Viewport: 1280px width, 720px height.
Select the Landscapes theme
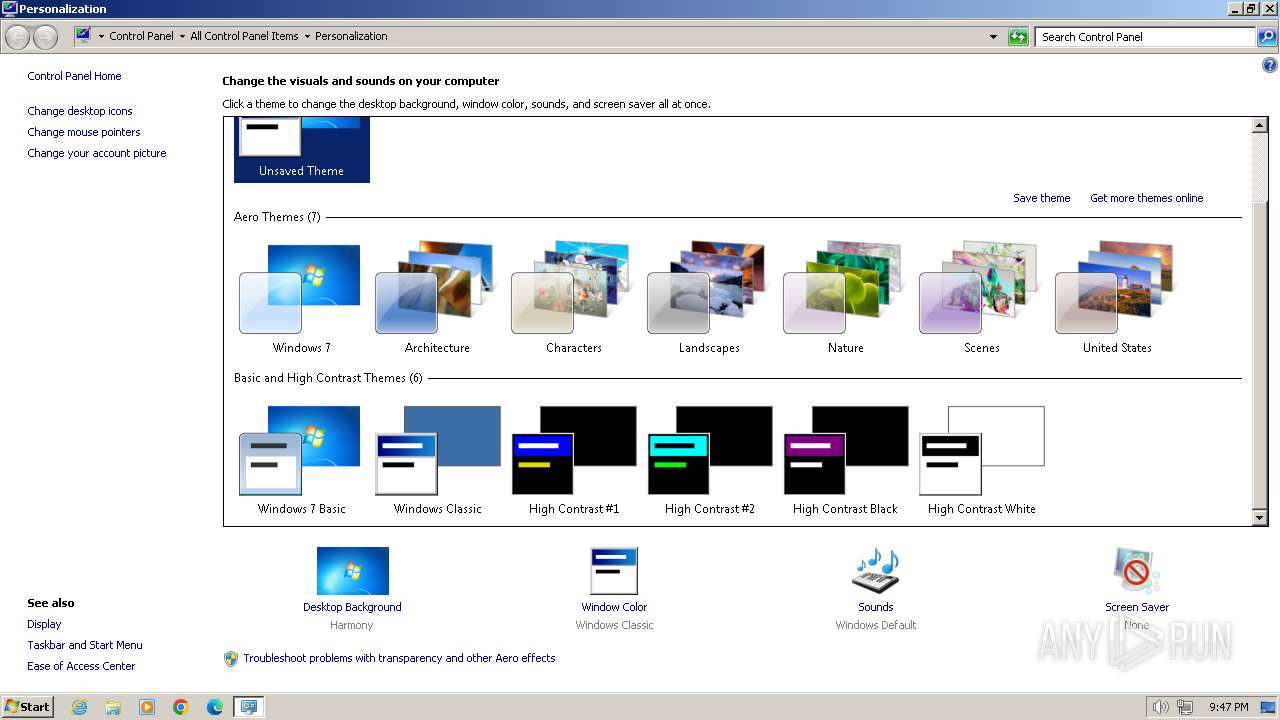pos(709,298)
